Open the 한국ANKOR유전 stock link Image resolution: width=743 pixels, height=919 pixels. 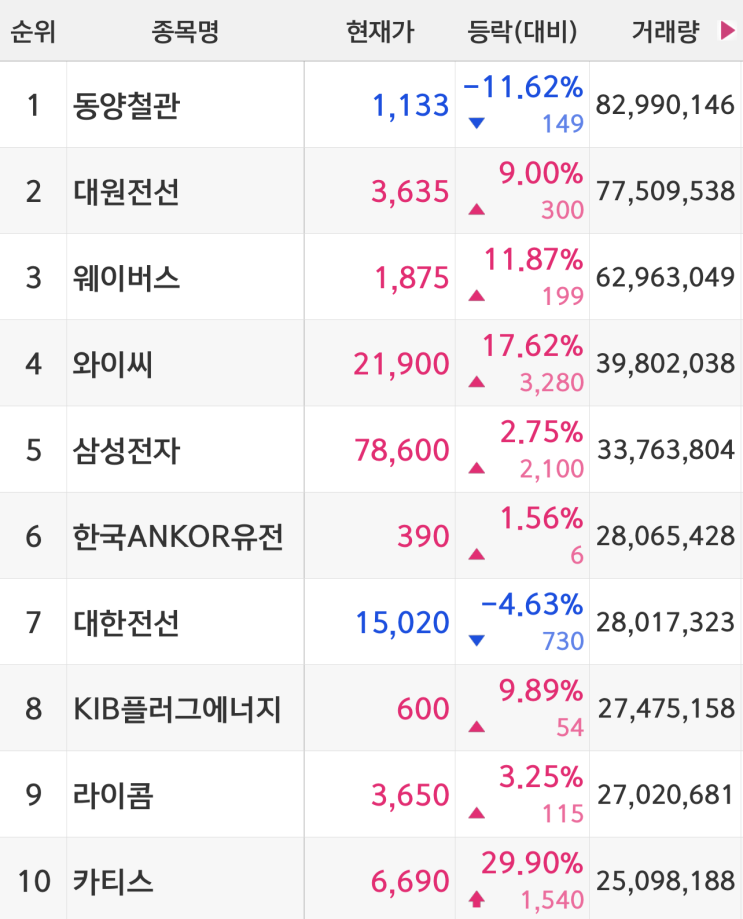pyautogui.click(x=178, y=536)
